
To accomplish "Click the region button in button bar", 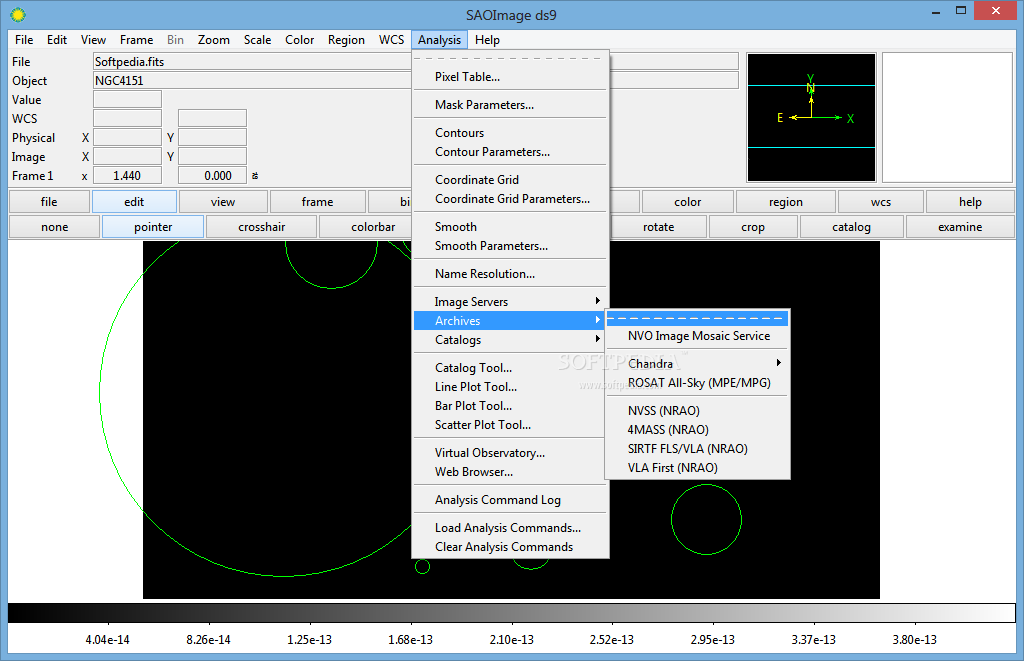I will point(786,202).
